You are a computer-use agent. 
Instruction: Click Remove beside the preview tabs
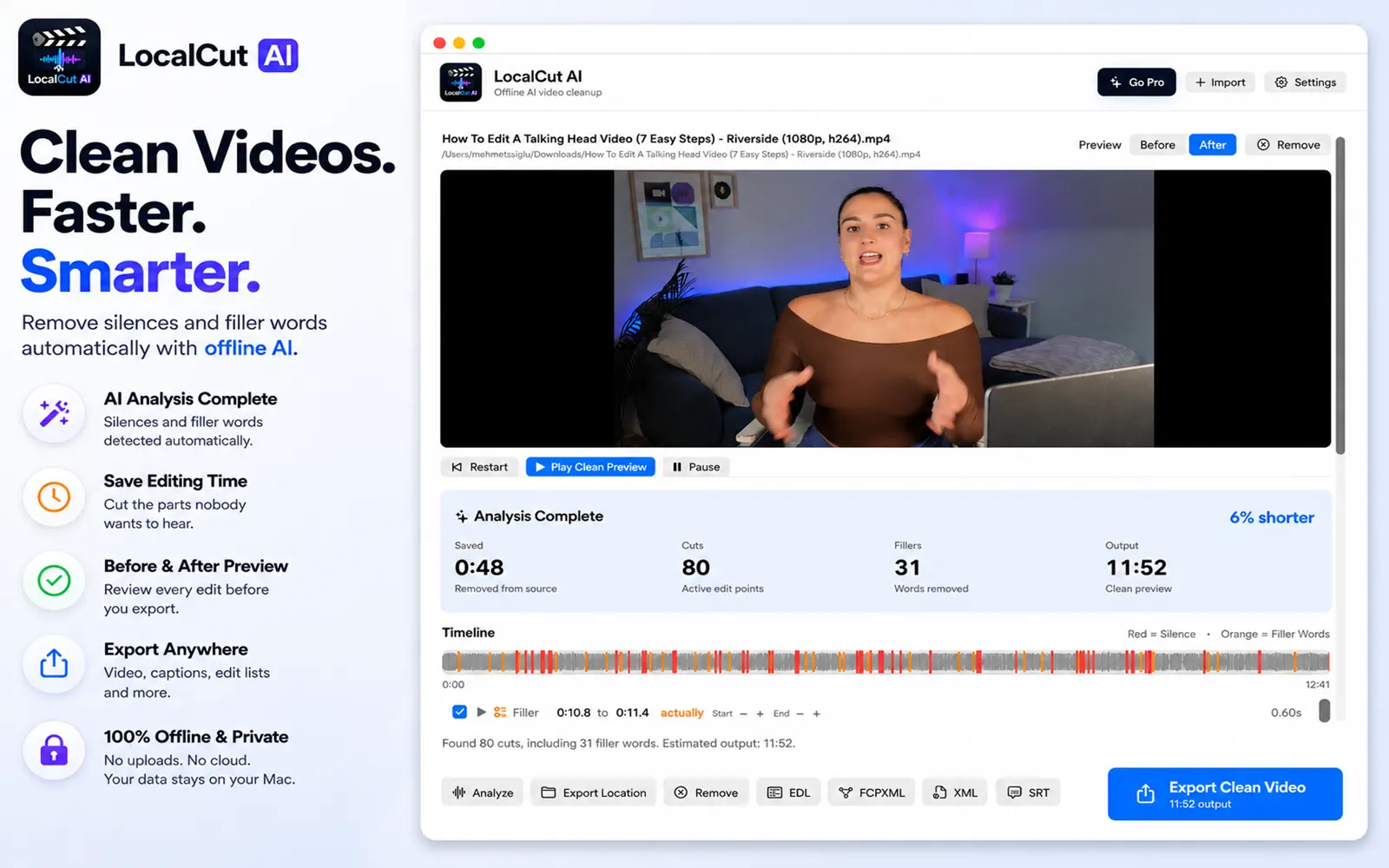coord(1288,145)
